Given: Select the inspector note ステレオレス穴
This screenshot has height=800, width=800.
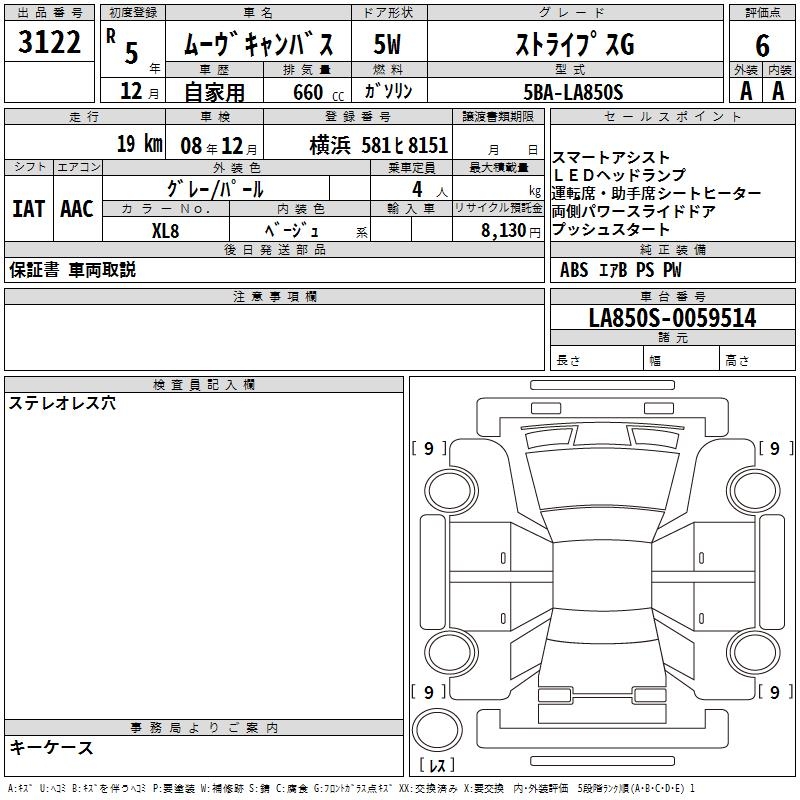Looking at the screenshot, I should click(62, 403).
